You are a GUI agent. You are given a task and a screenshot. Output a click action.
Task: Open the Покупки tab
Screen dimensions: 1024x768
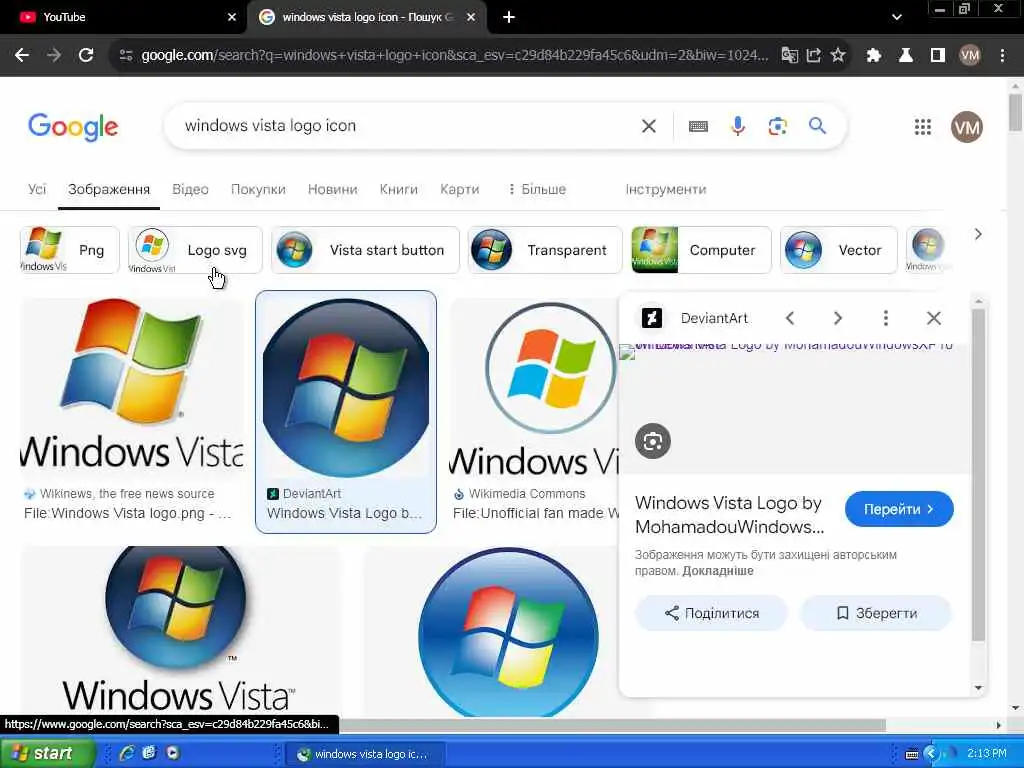(x=258, y=189)
